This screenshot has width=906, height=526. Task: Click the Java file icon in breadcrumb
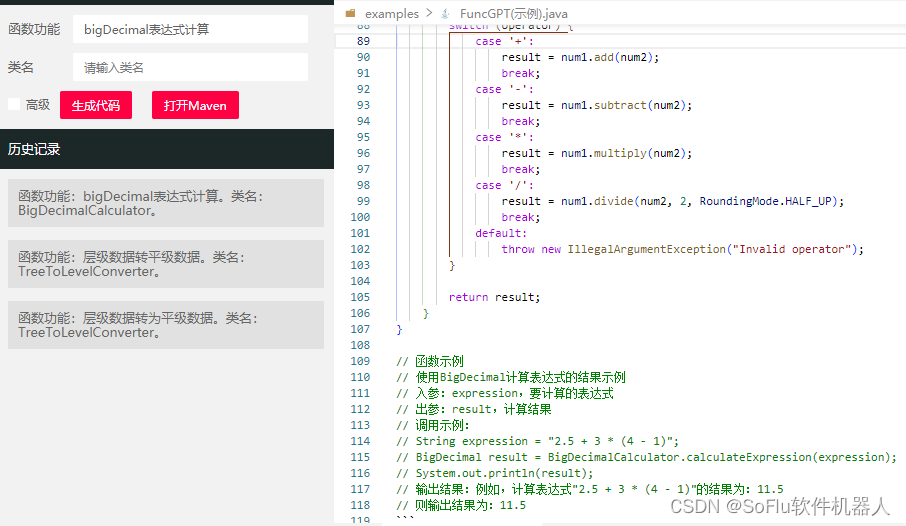[x=445, y=13]
